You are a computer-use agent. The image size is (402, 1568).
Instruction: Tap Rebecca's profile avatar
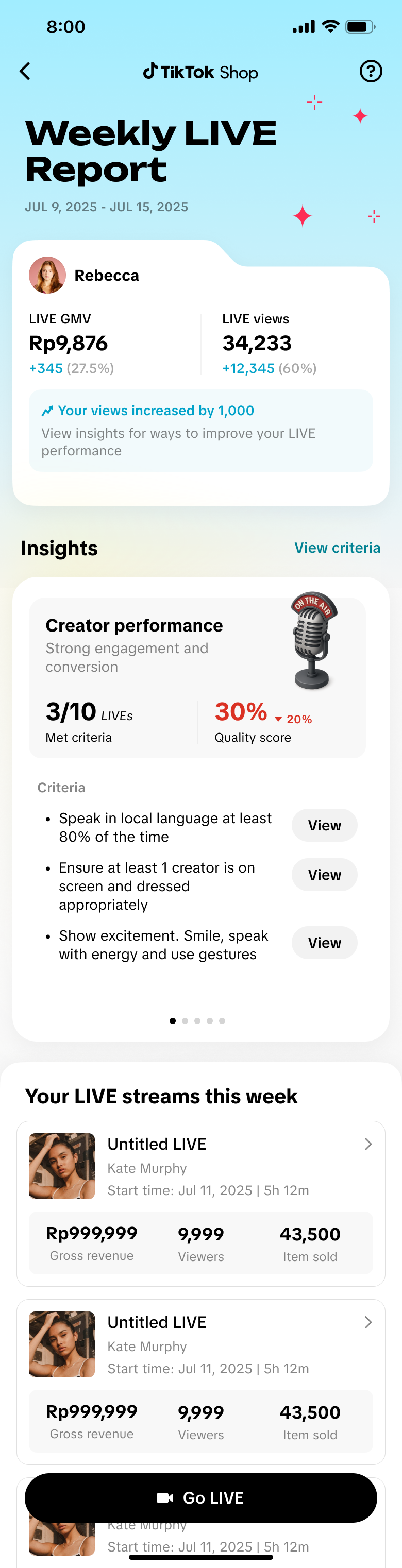click(x=47, y=275)
